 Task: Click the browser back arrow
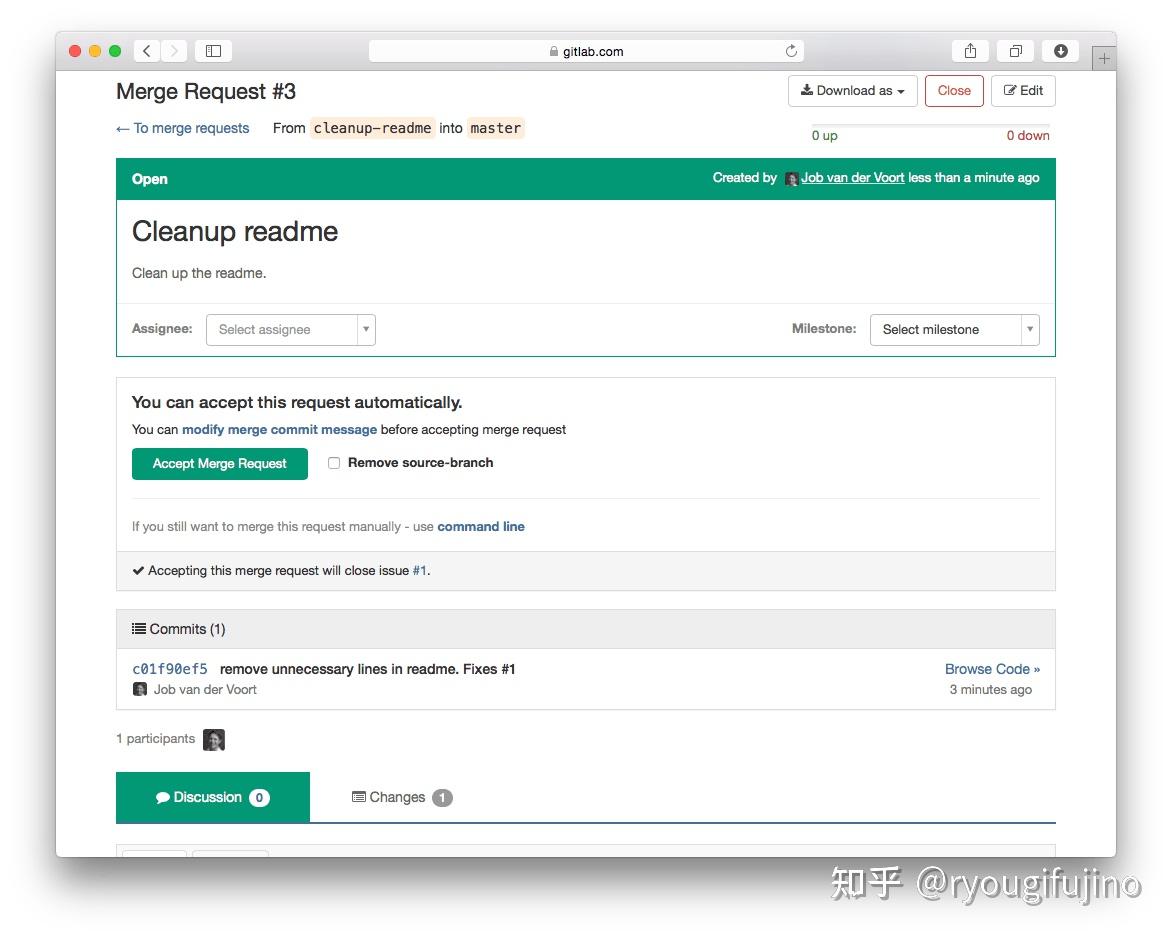(x=146, y=50)
